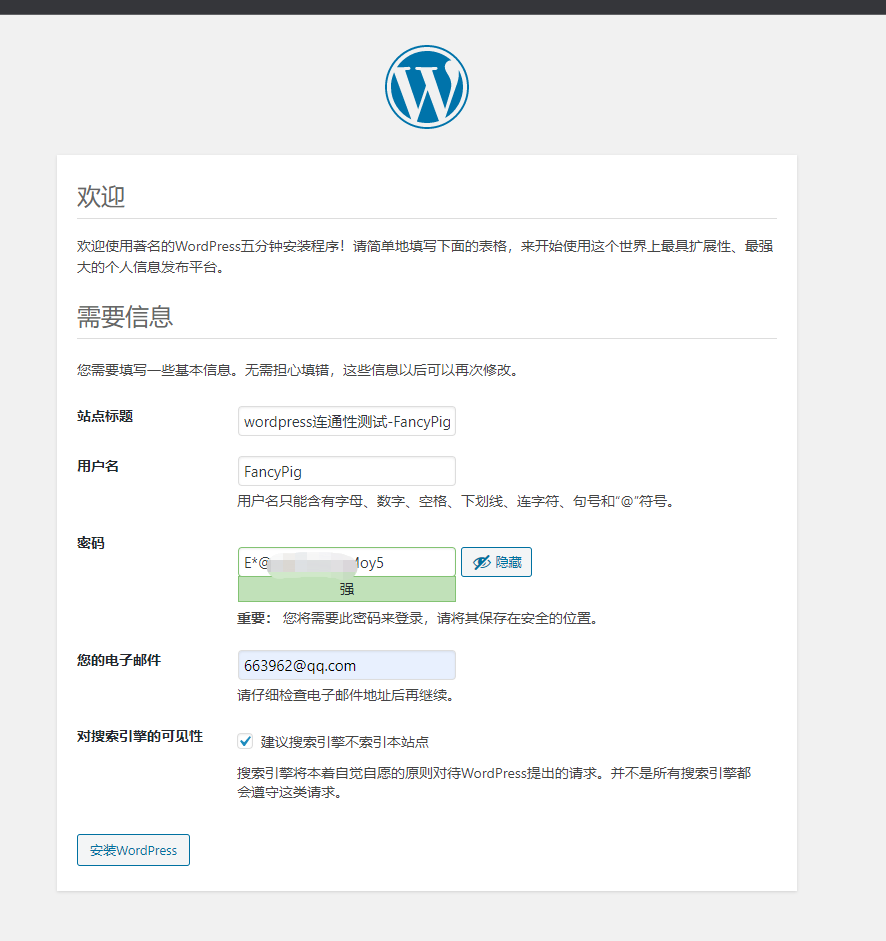Click the 欢迎 heading
This screenshot has width=886, height=941.
101,197
